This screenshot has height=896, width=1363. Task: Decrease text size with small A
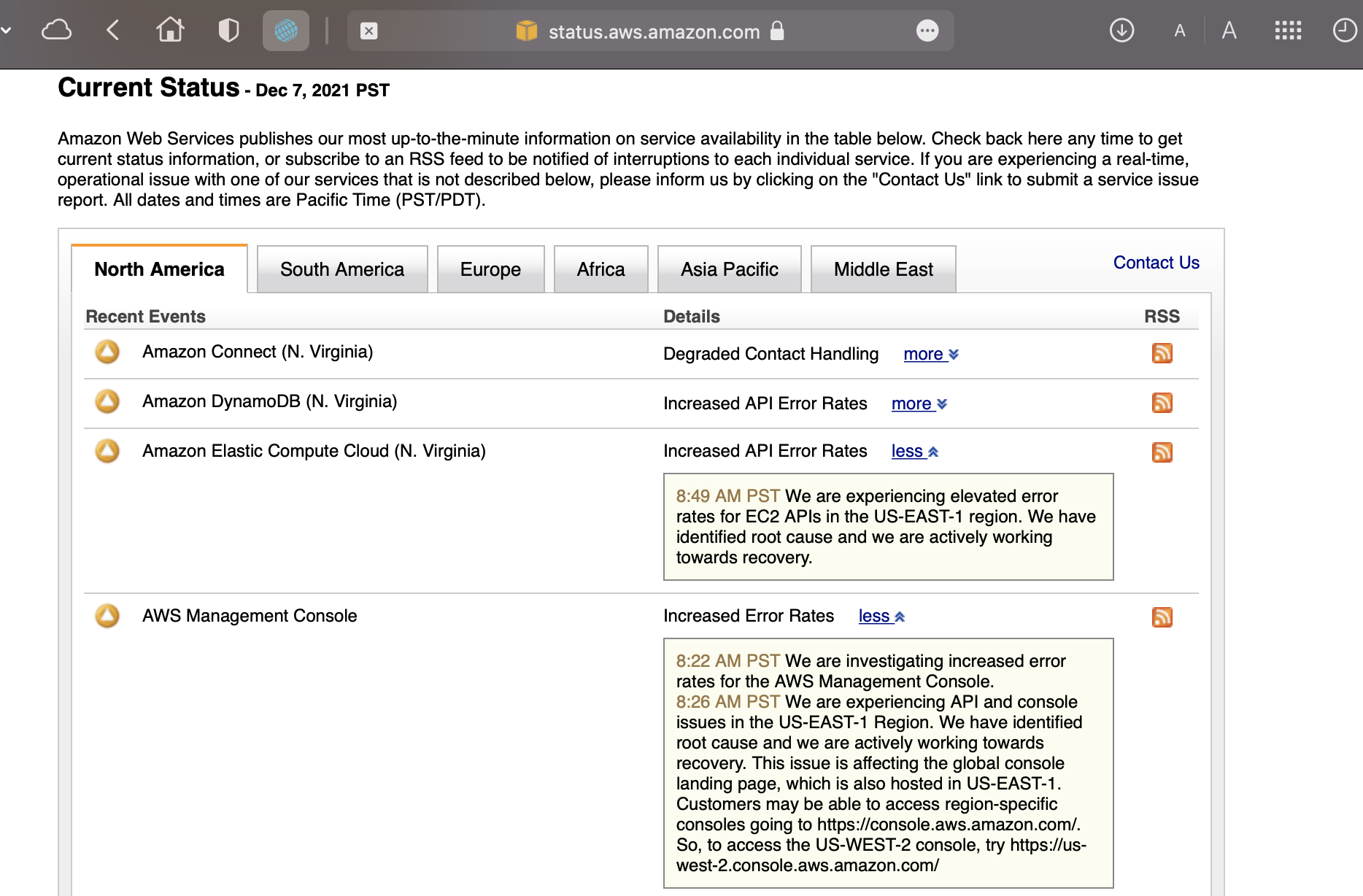click(x=1180, y=31)
